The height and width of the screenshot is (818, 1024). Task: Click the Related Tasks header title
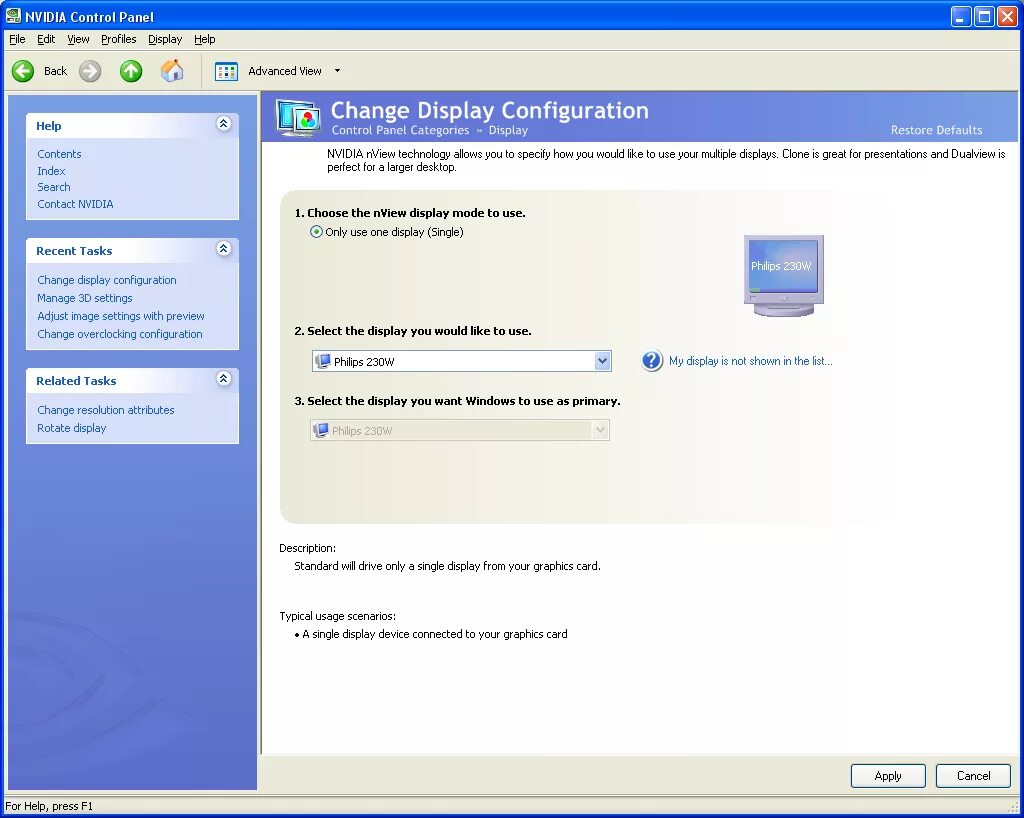76,381
